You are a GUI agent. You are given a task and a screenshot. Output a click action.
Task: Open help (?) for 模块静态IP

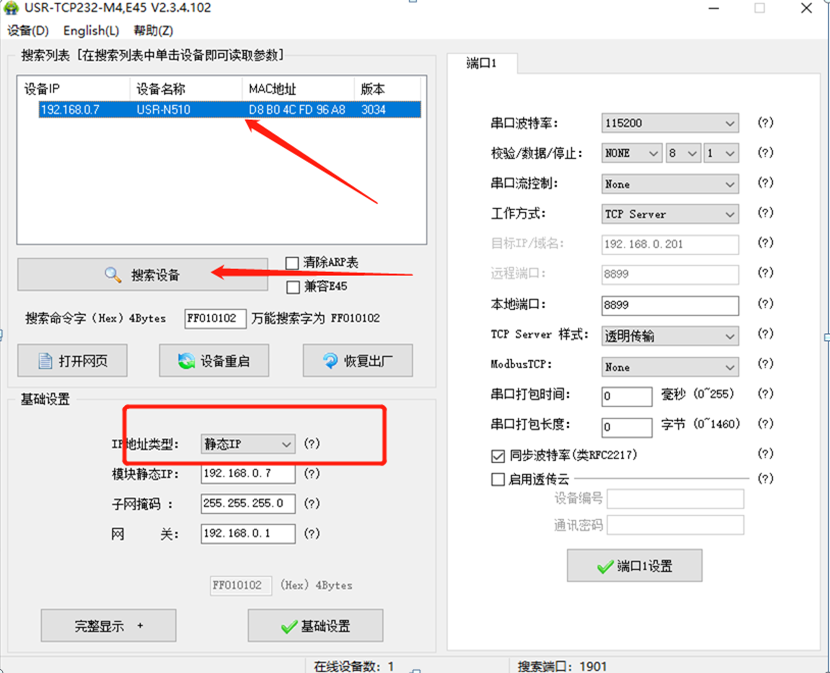click(x=312, y=474)
